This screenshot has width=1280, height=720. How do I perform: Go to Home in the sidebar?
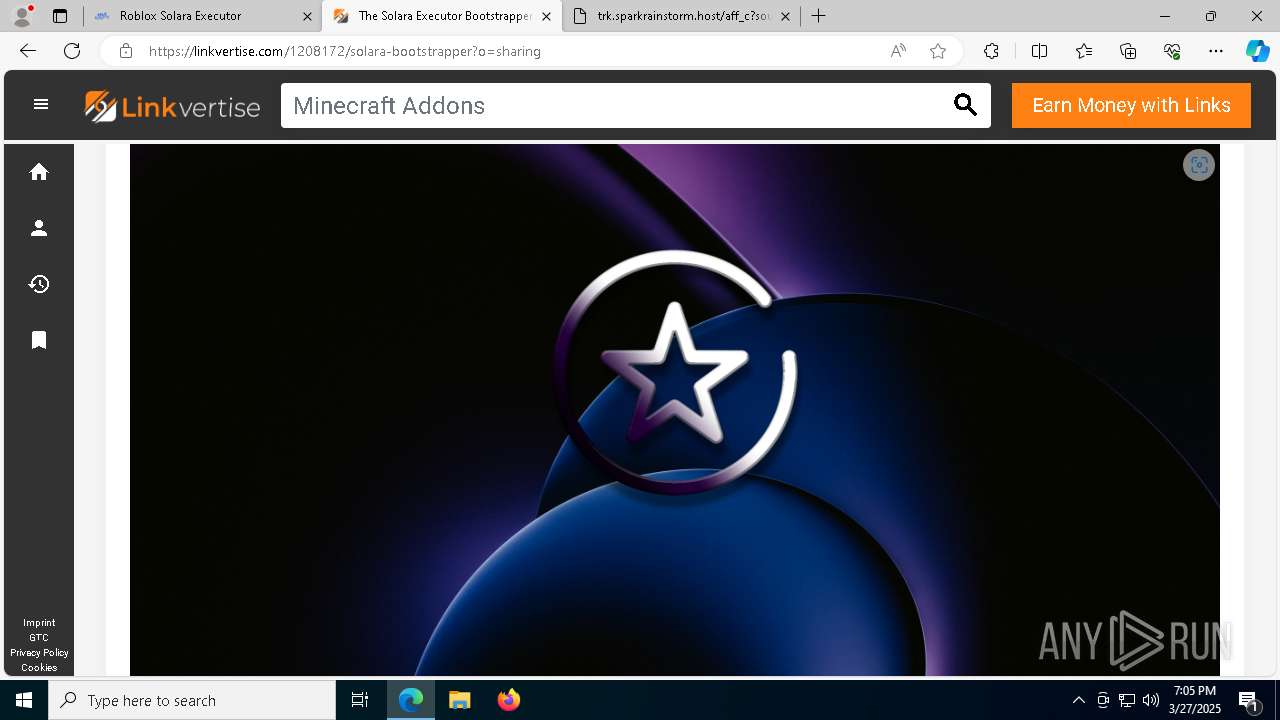[x=39, y=172]
